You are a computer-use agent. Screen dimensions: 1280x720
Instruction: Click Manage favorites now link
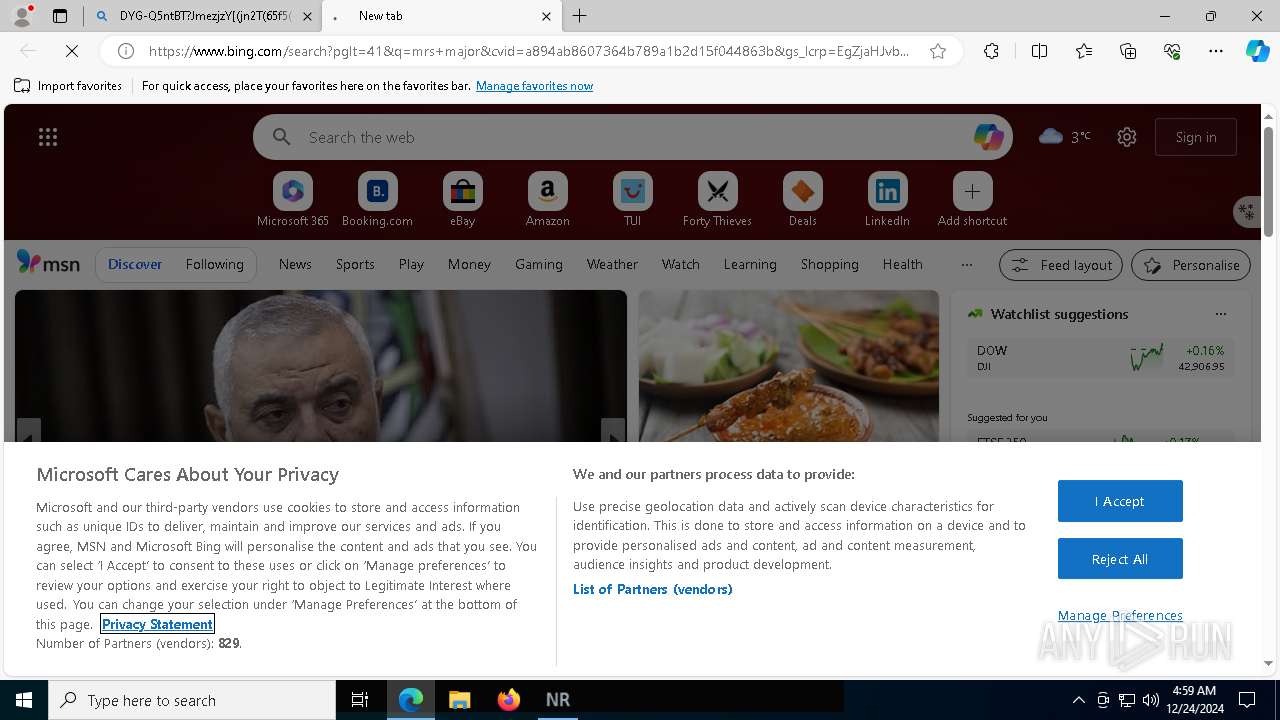534,86
